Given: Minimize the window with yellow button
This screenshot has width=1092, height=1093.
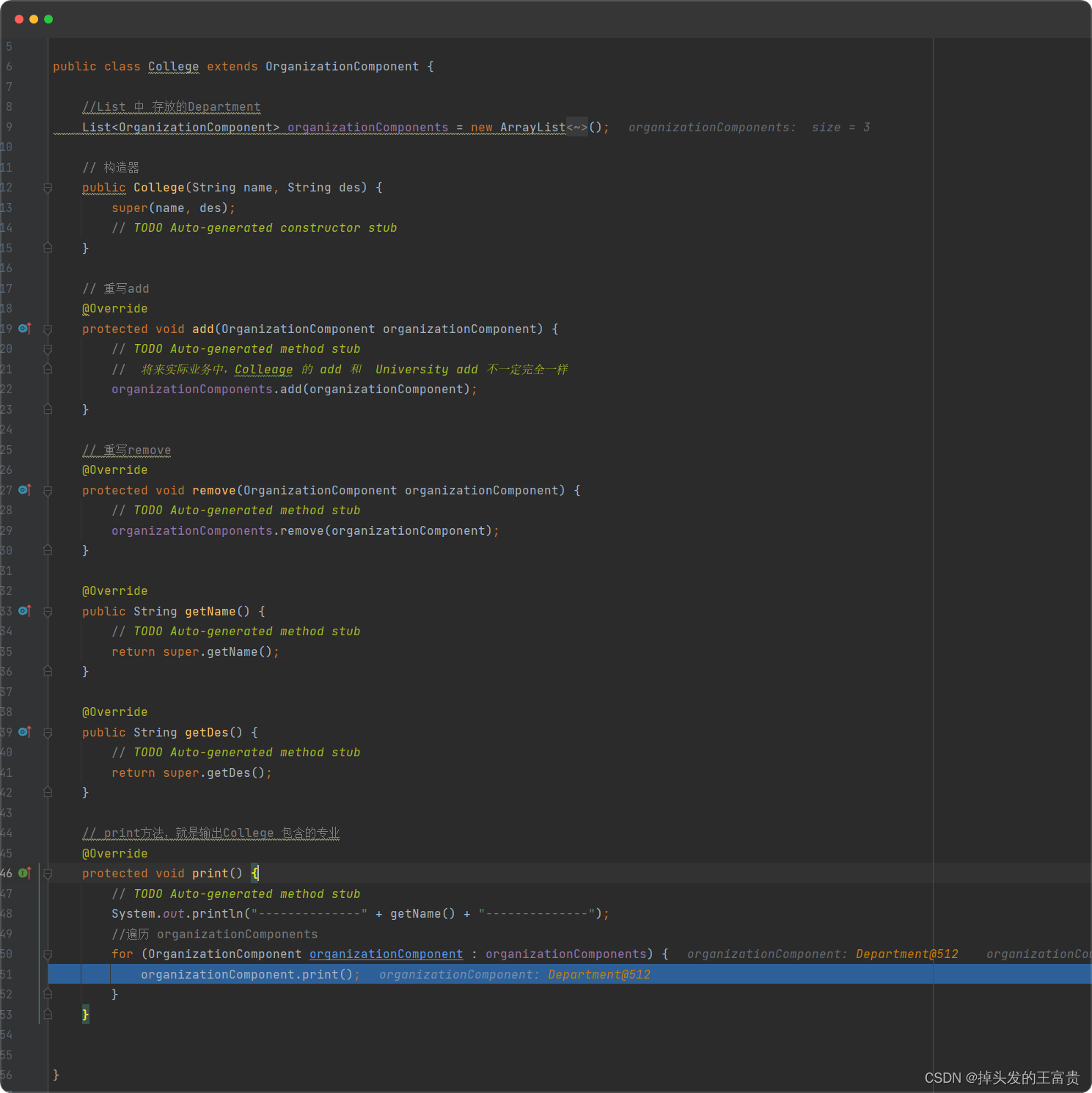Looking at the screenshot, I should [x=34, y=19].
